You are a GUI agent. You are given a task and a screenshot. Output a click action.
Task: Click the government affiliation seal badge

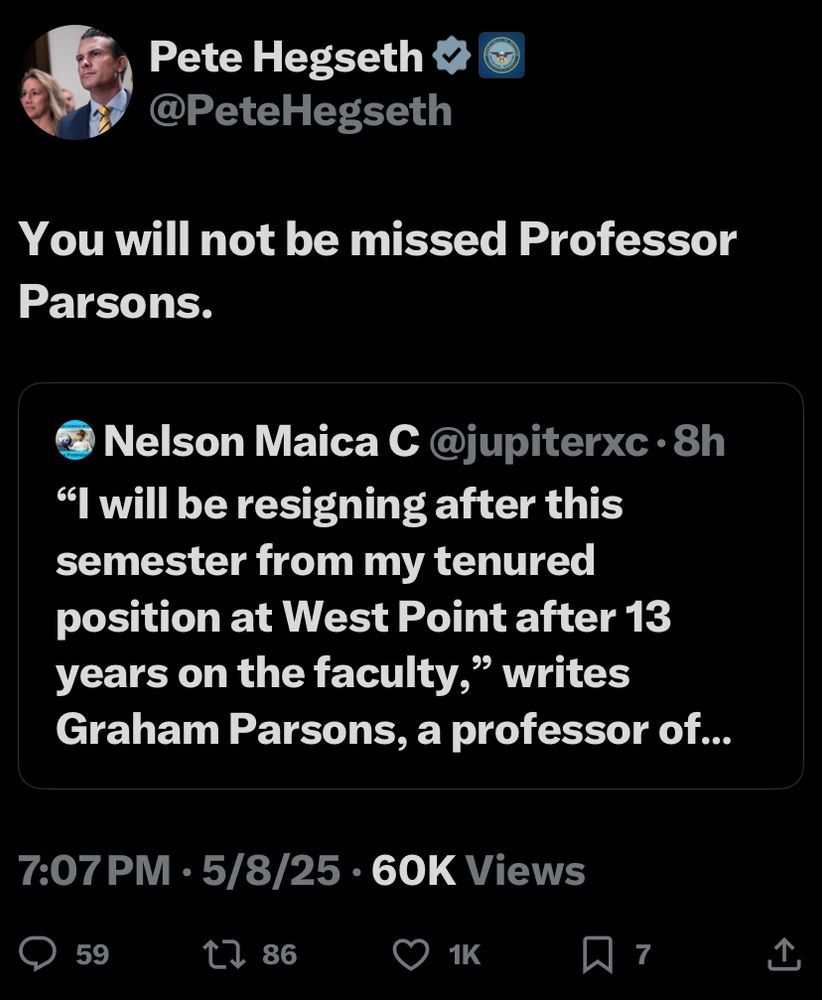pyautogui.click(x=501, y=55)
